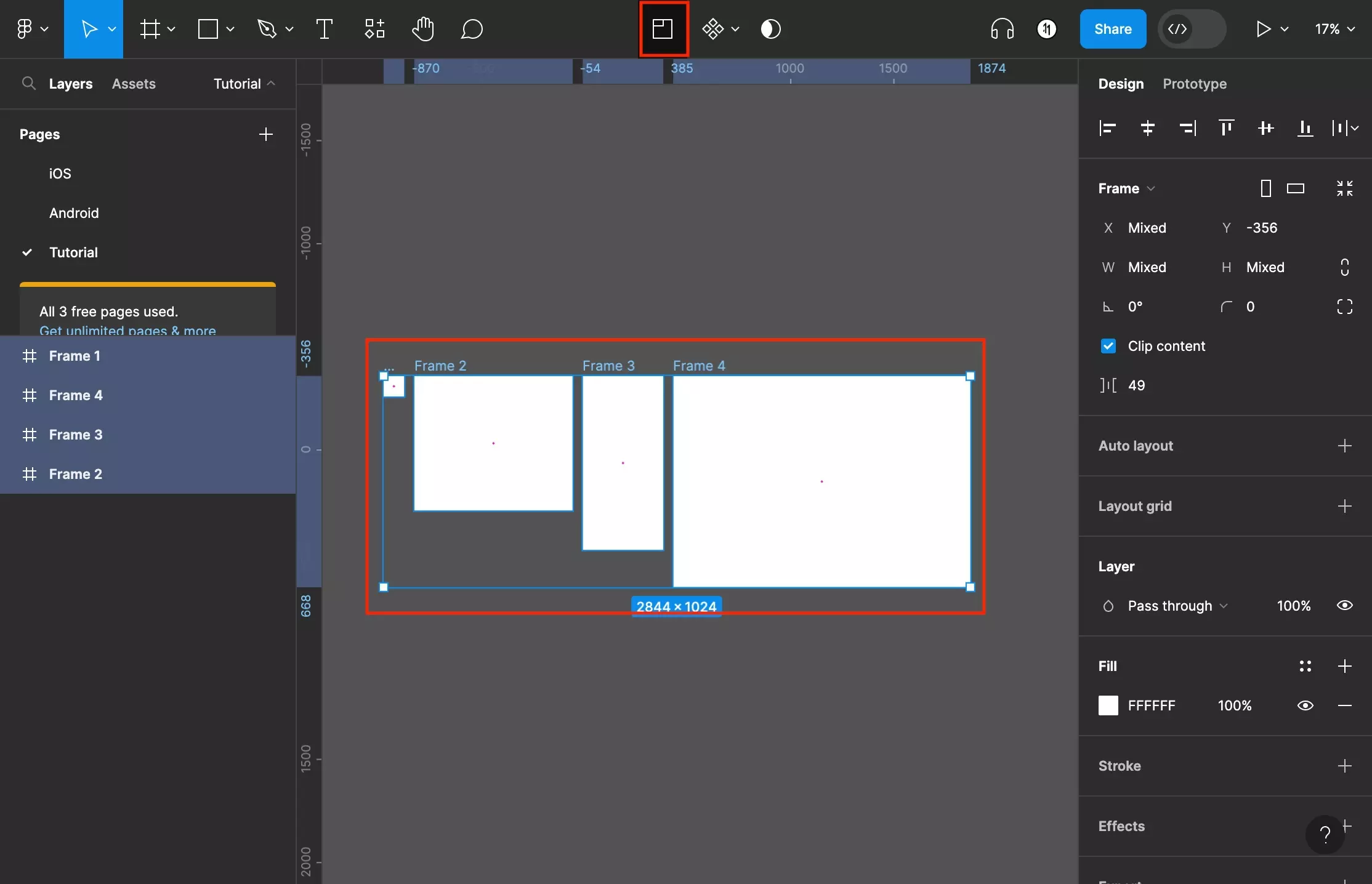Select Frame 3 in layers panel
Viewport: 1372px width, 884px height.
[x=75, y=434]
